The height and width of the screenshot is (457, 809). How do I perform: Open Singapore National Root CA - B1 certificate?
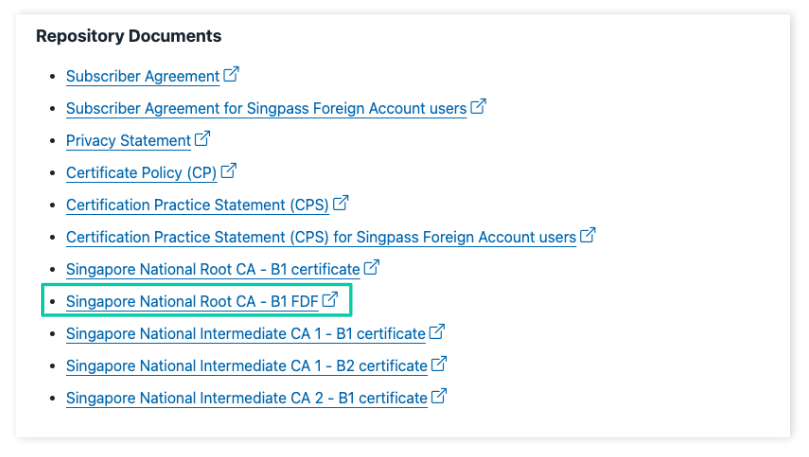click(213, 269)
